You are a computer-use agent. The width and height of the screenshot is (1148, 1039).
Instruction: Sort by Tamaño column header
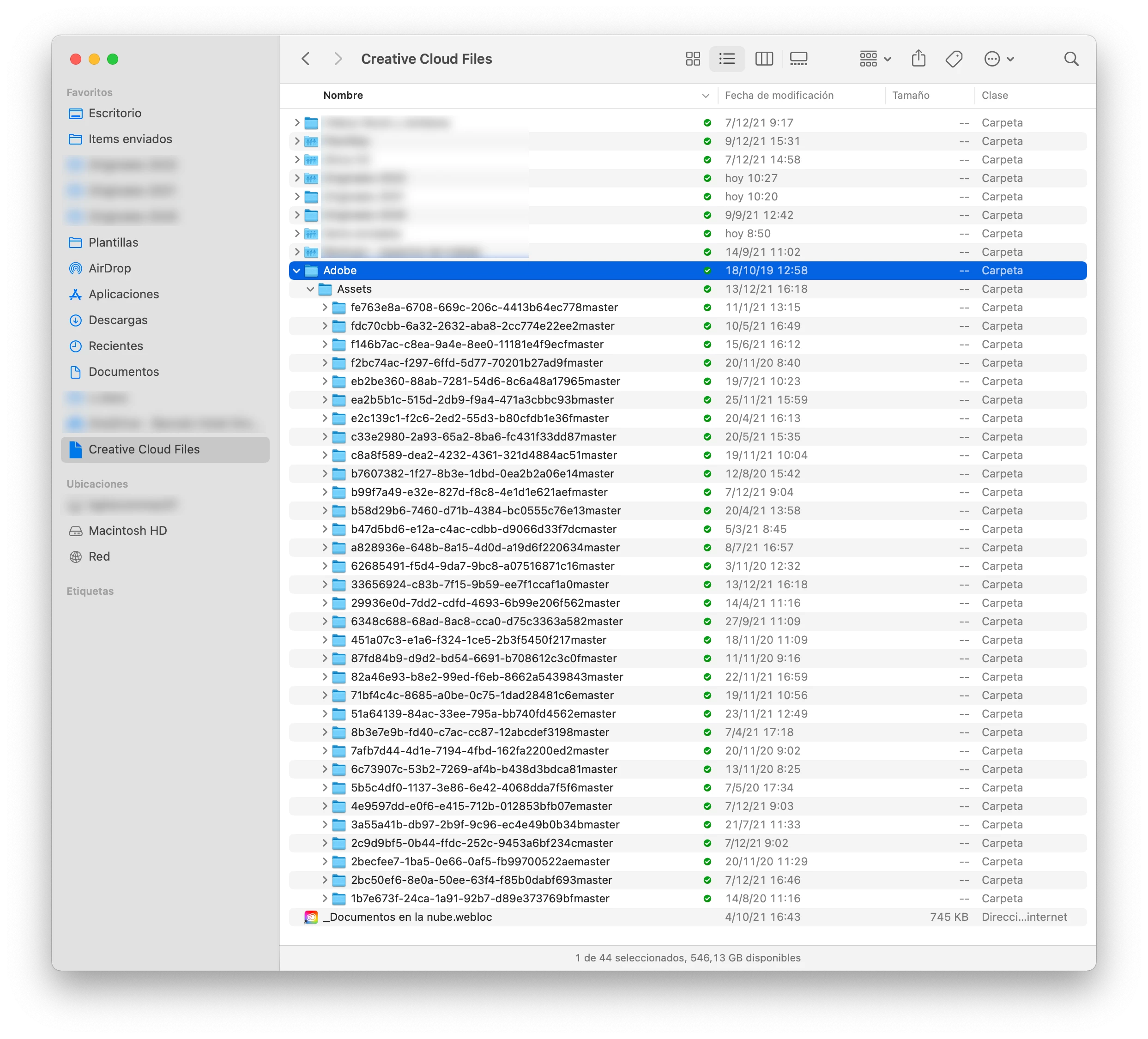910,95
